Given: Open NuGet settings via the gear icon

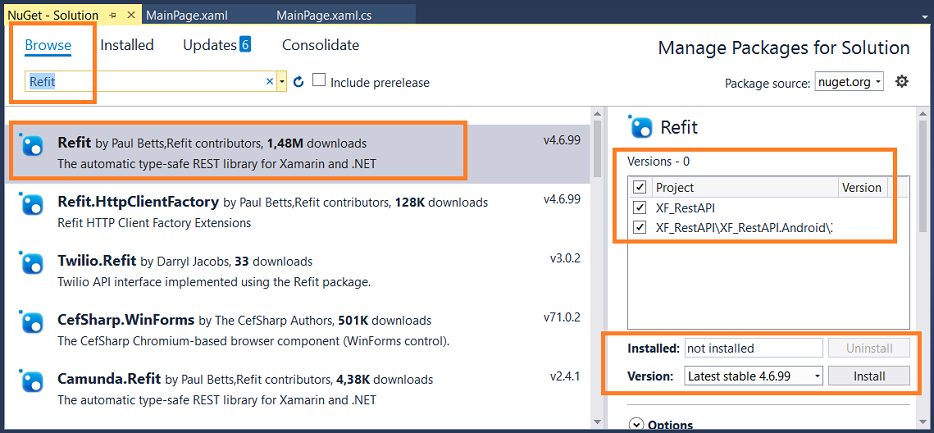Looking at the screenshot, I should tap(902, 82).
